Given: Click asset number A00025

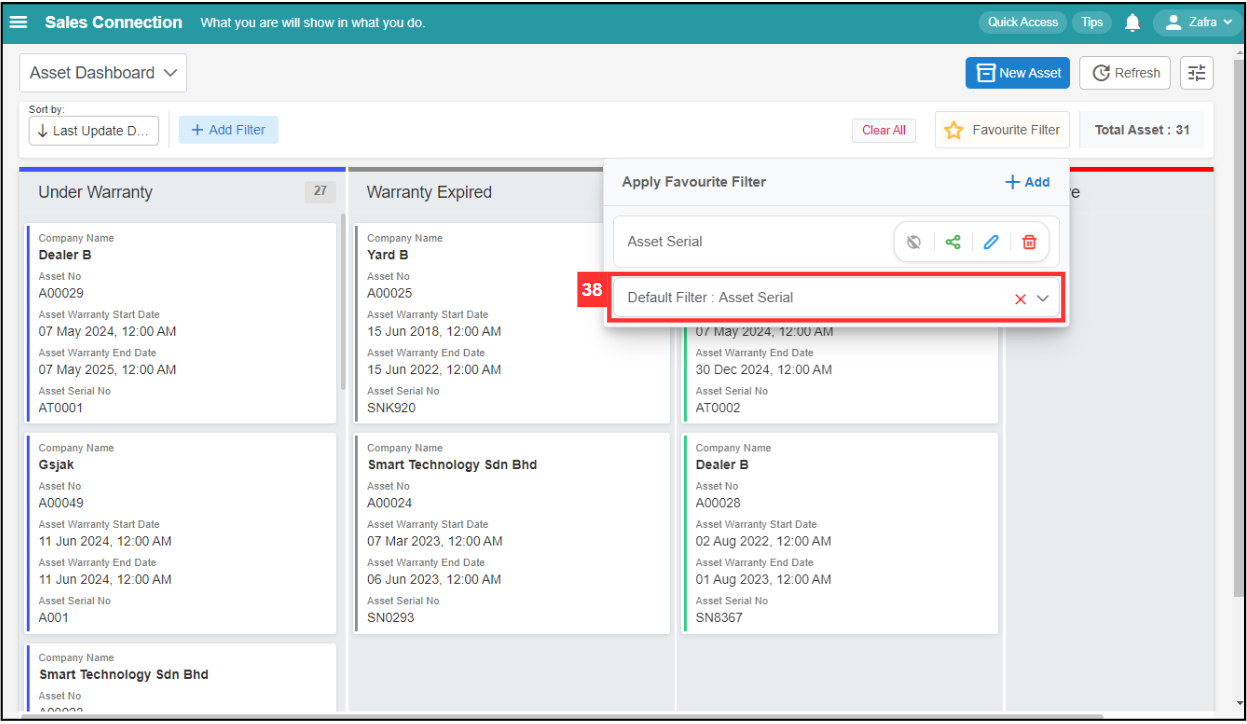Looking at the screenshot, I should tap(389, 293).
